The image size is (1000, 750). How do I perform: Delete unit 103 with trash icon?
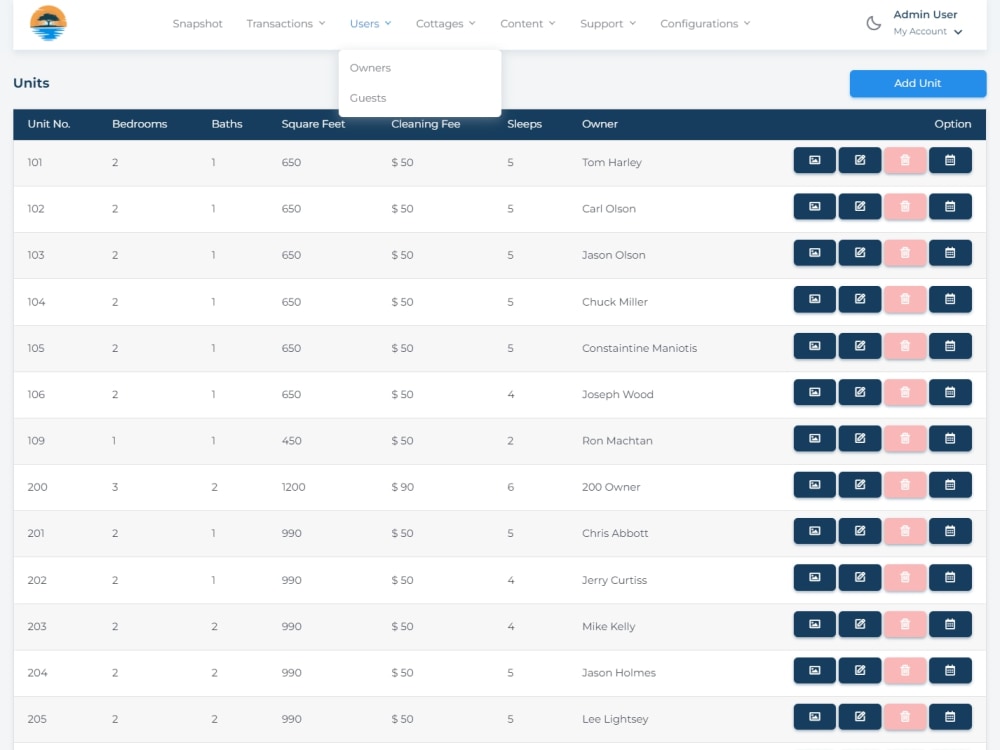(x=905, y=253)
